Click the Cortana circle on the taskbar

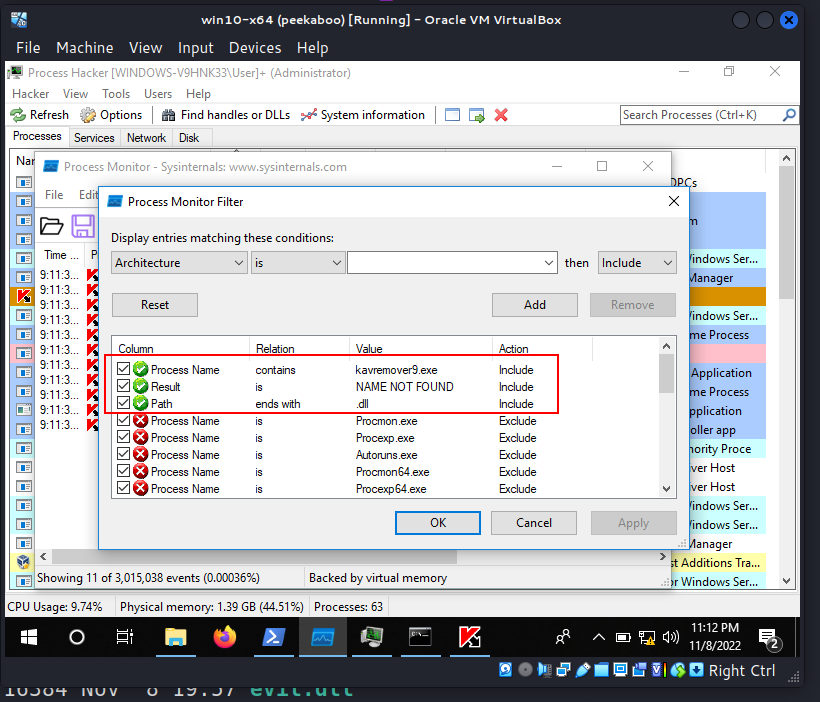click(77, 637)
